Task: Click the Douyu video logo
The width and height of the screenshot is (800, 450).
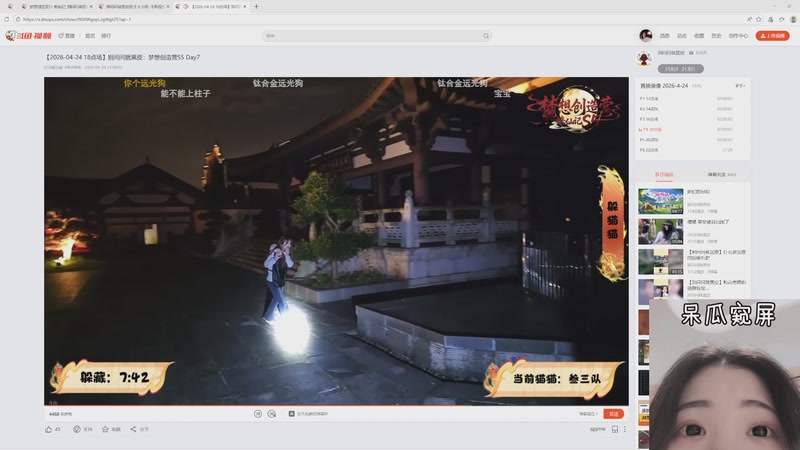Action: point(29,36)
